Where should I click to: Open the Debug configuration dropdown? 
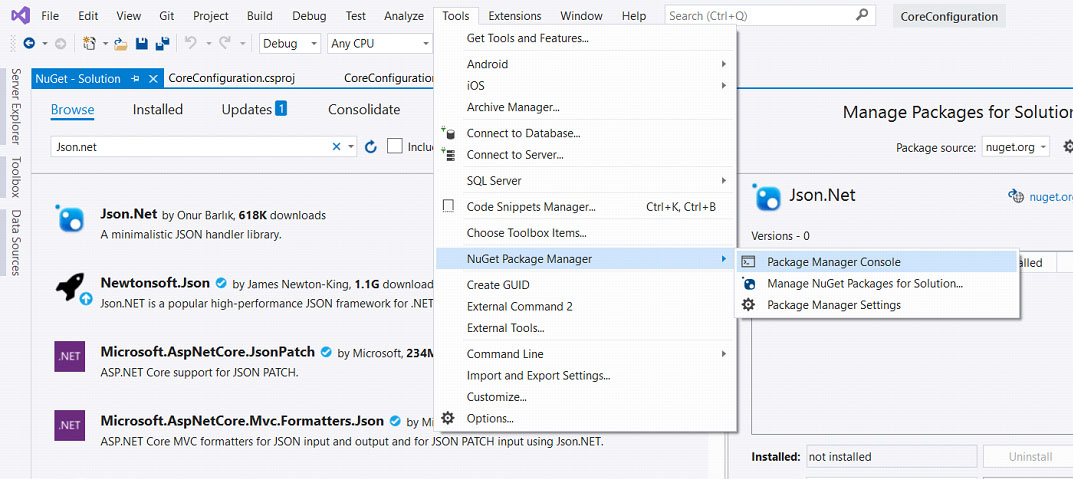click(291, 44)
